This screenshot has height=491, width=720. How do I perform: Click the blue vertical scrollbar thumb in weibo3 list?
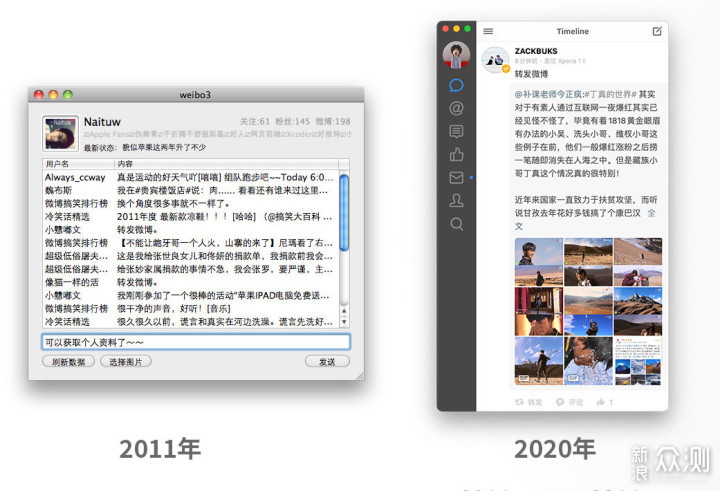pos(344,213)
